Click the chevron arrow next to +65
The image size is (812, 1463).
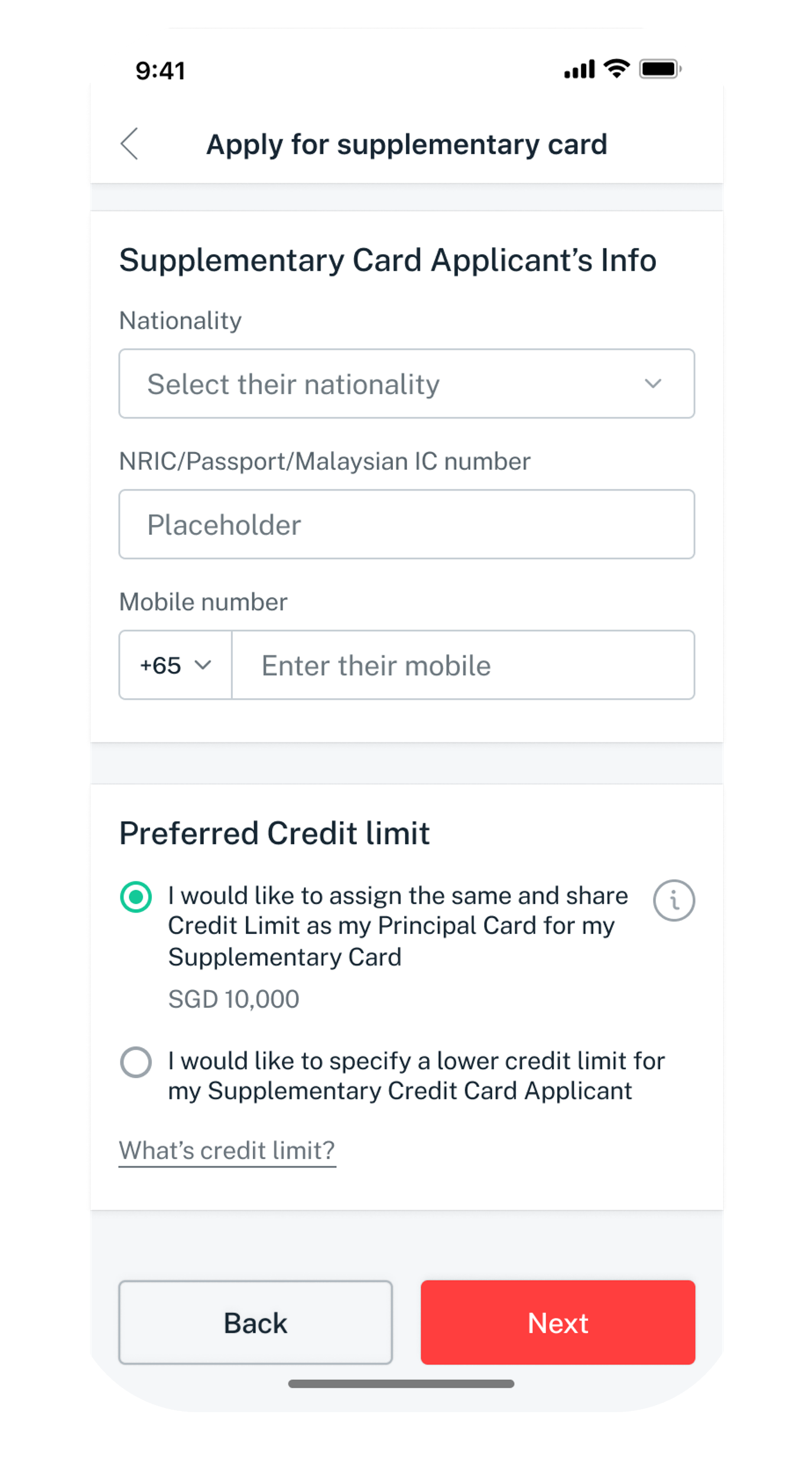pos(203,665)
